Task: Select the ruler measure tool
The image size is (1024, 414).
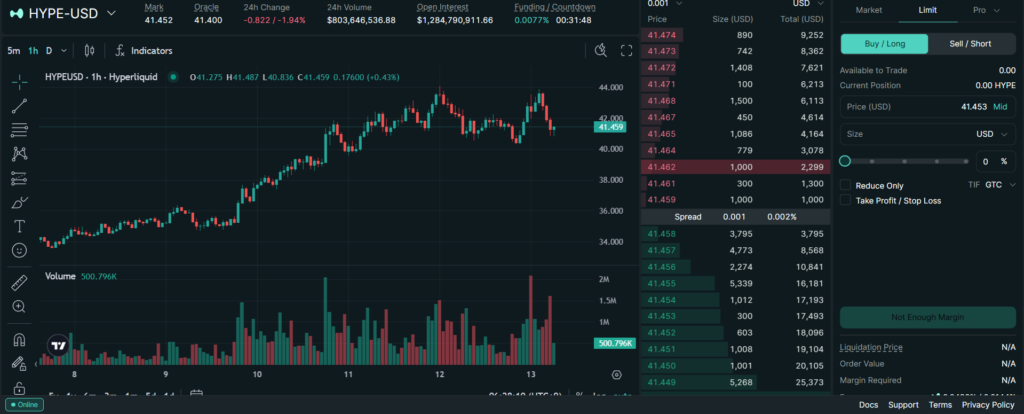Action: coord(20,283)
